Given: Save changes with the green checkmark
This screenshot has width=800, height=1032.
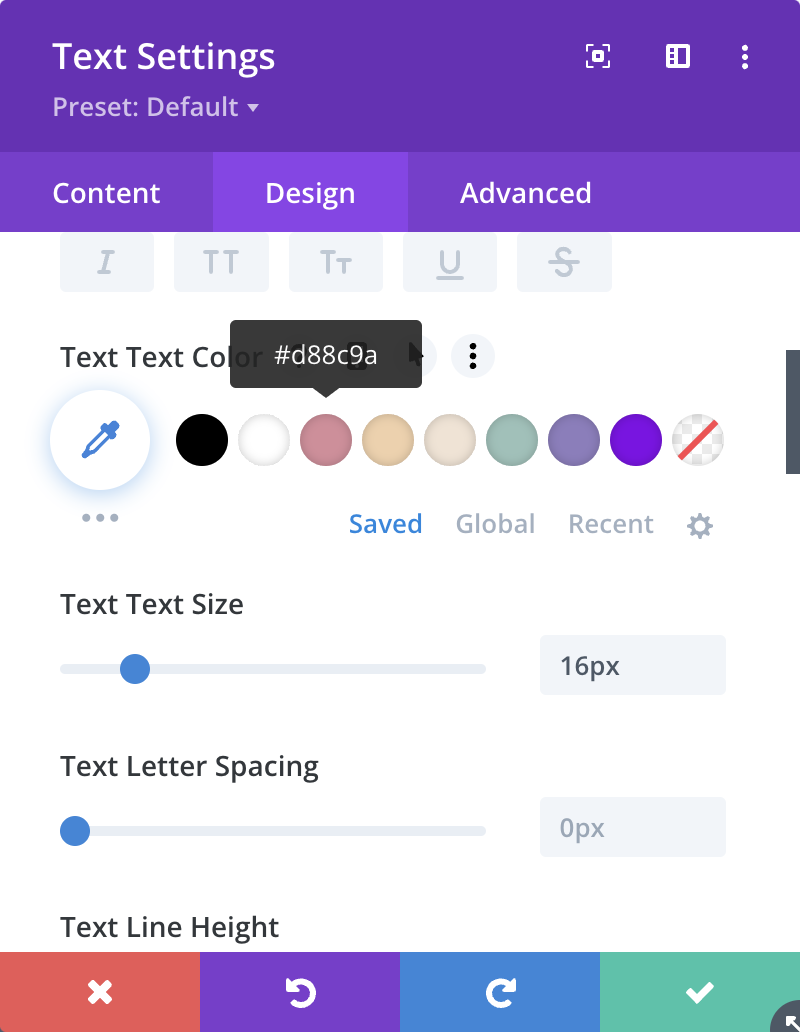Looking at the screenshot, I should click(700, 992).
